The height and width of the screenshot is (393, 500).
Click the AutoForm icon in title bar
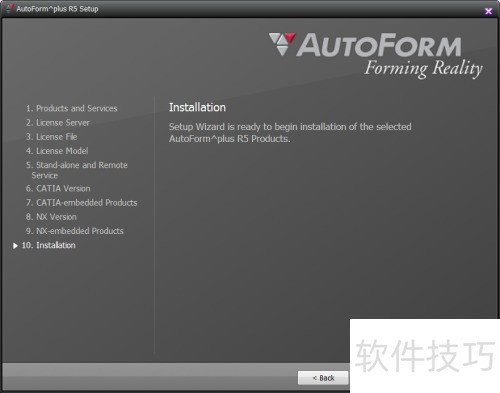[x=10, y=8]
